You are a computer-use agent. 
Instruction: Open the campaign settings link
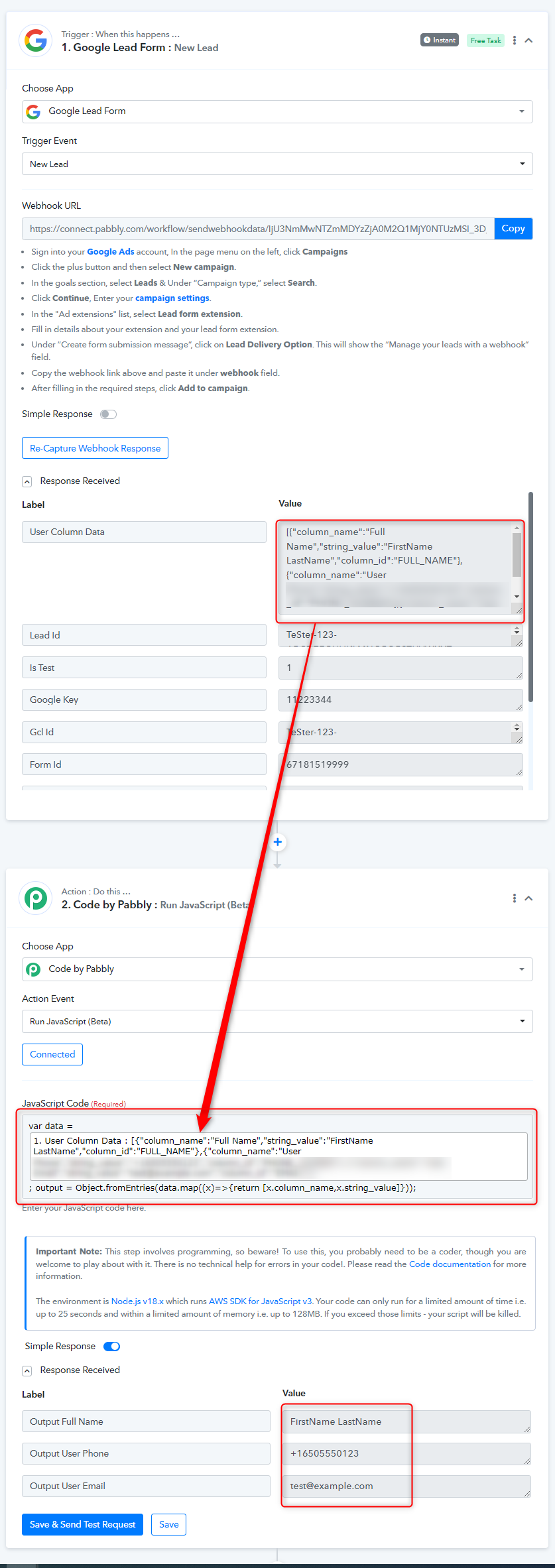[172, 298]
